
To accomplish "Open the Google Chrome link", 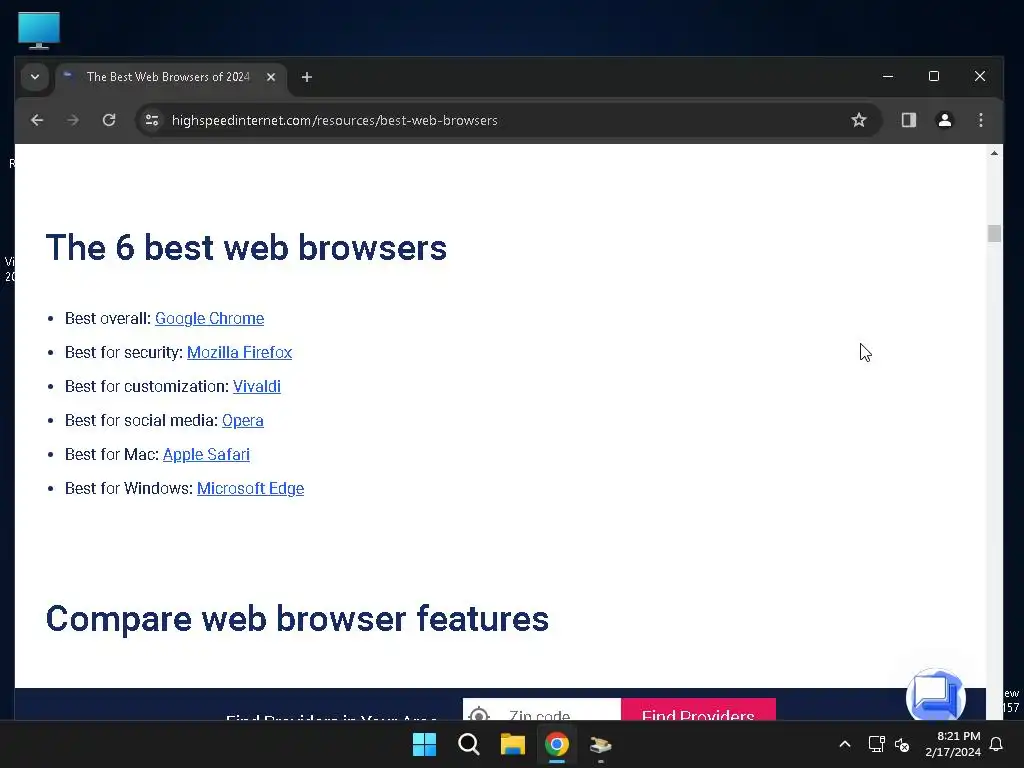I will (210, 319).
